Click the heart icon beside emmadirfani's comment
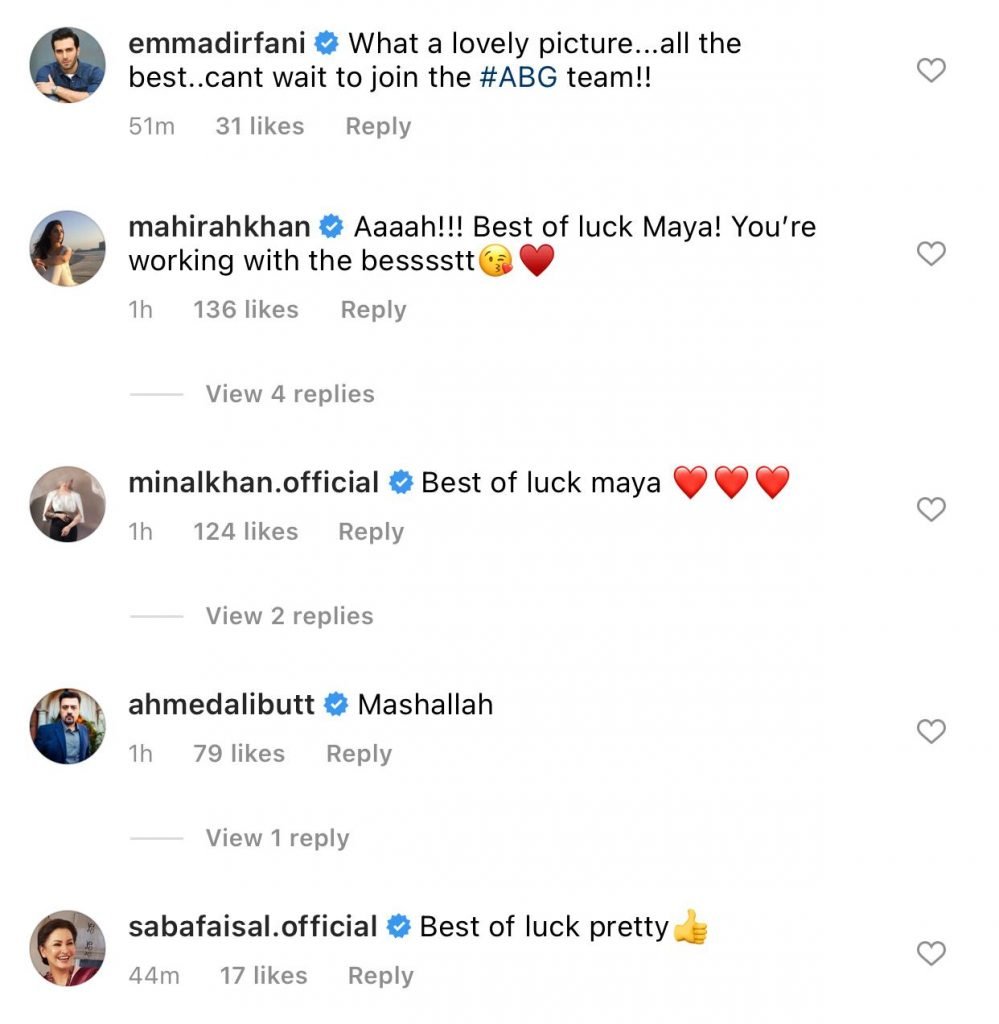999x1024 pixels. pos(931,70)
